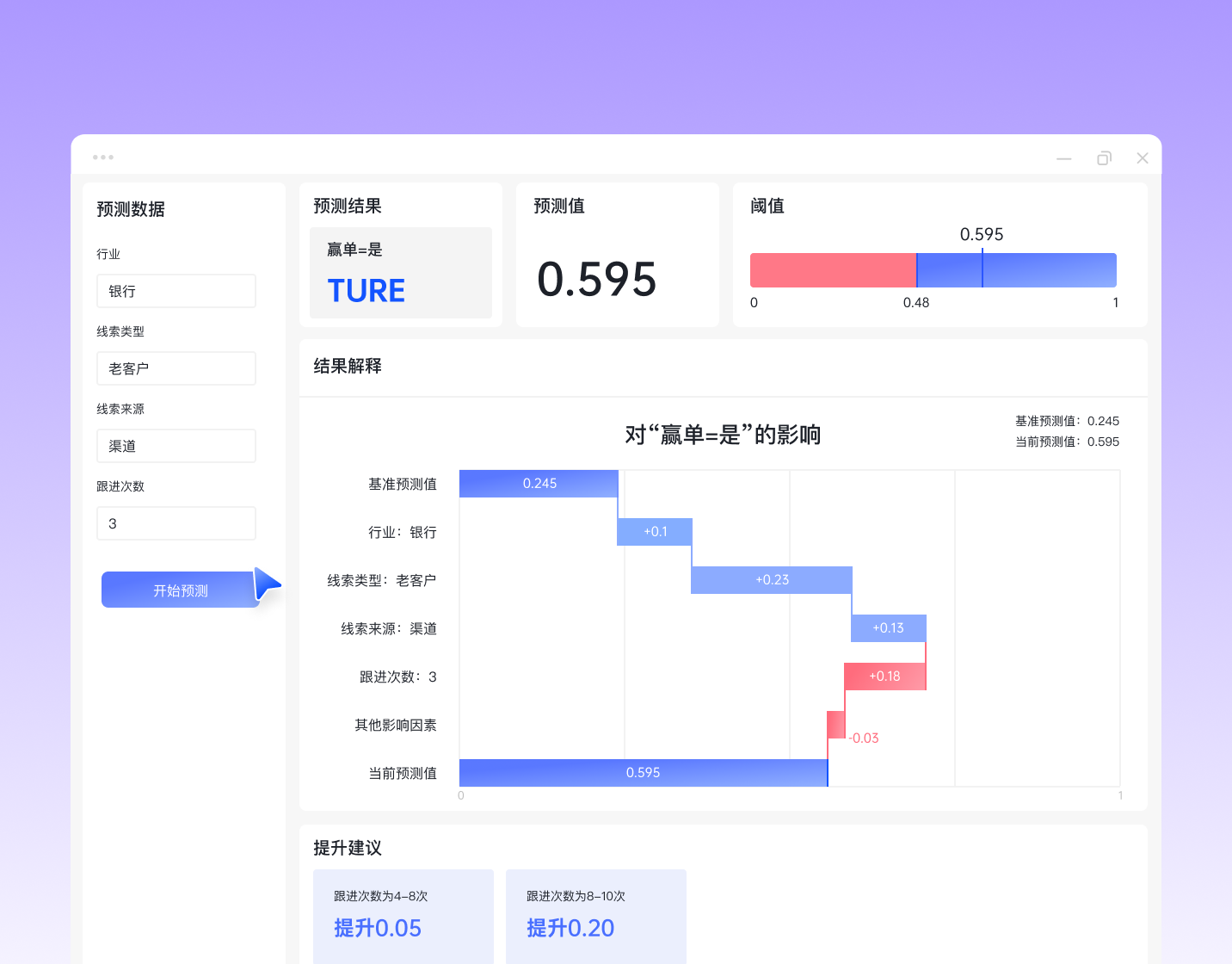Select the 跟进次数为8–10次 suggestion card

click(596, 914)
